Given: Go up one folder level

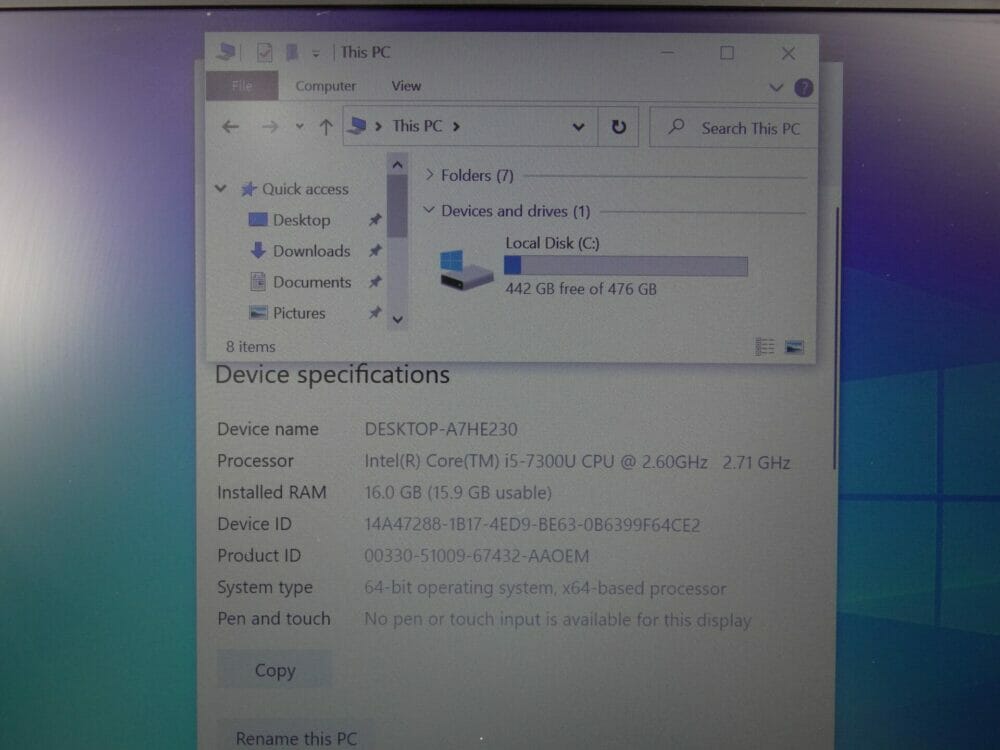Looking at the screenshot, I should click(326, 127).
